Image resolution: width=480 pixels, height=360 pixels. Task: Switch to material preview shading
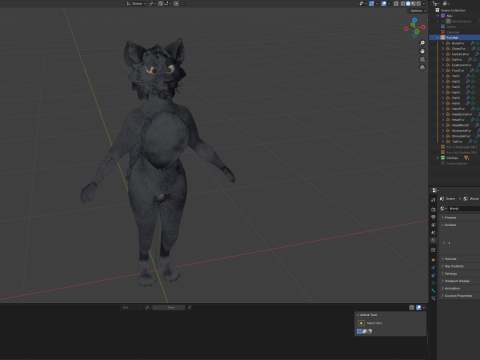click(413, 3)
